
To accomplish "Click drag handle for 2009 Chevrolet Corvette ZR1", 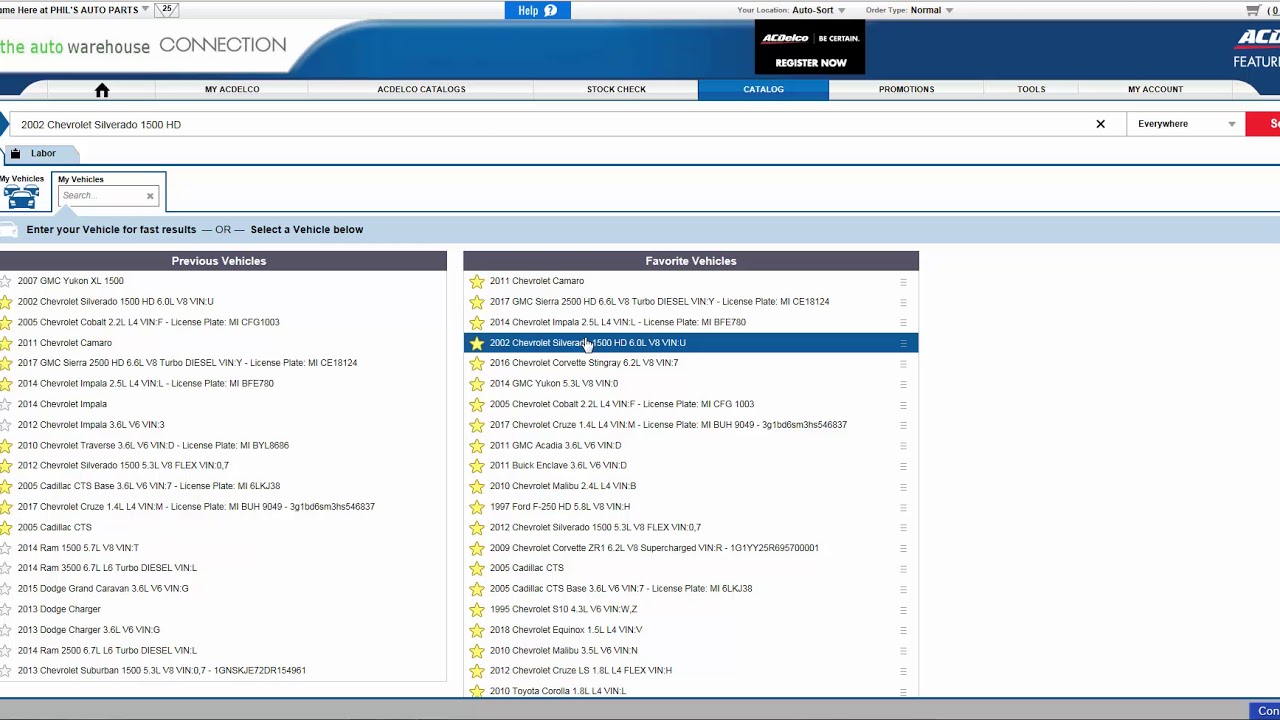I will click(903, 548).
